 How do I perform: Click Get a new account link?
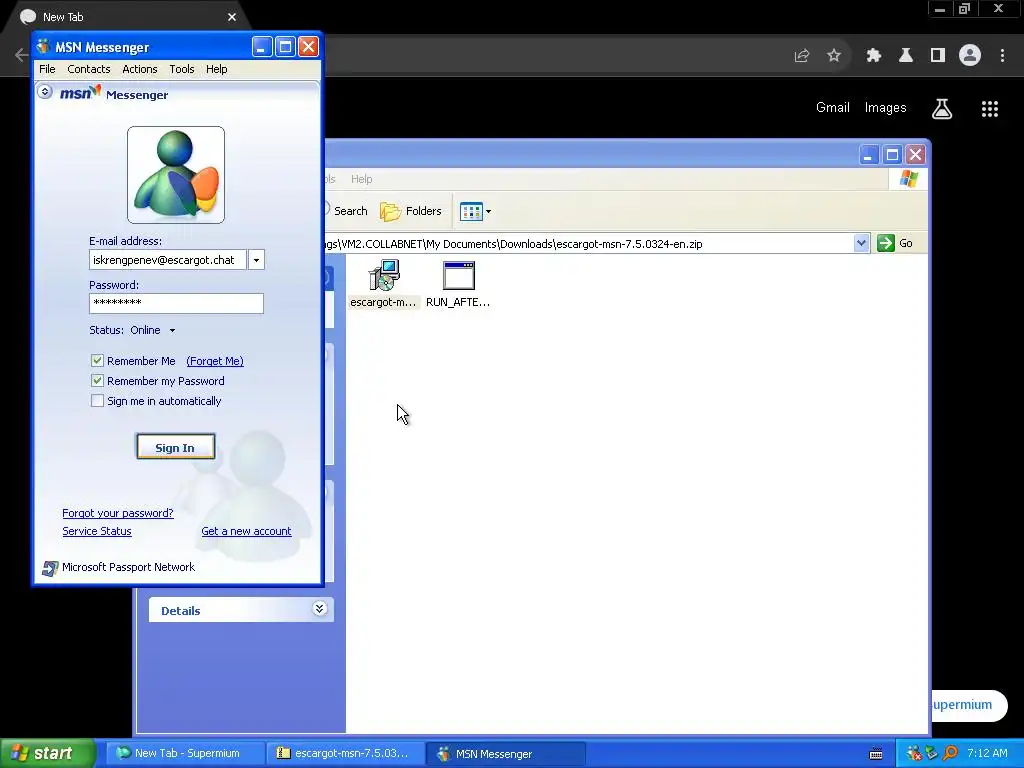point(246,532)
